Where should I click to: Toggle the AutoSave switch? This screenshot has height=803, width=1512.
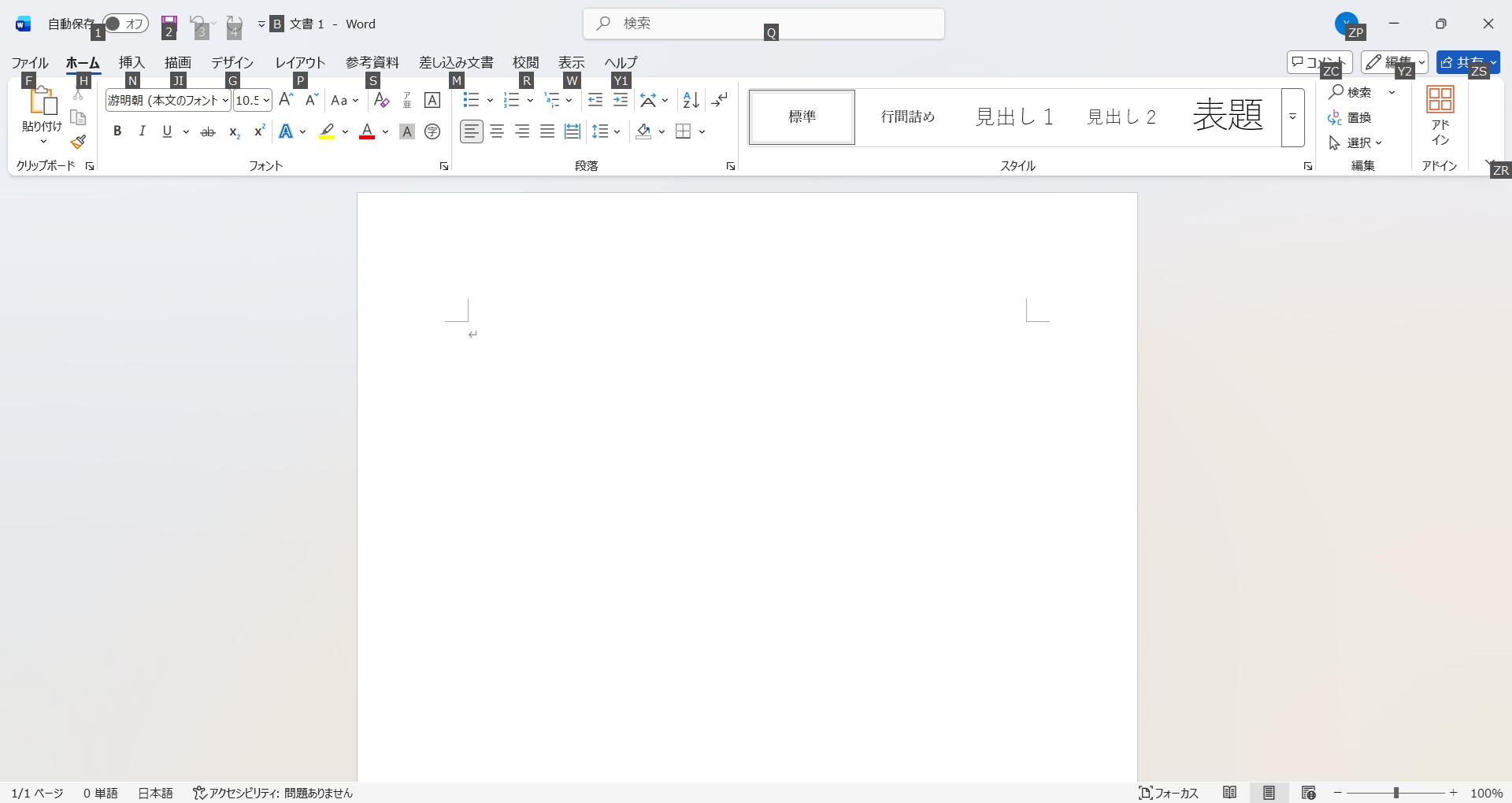pyautogui.click(x=126, y=24)
